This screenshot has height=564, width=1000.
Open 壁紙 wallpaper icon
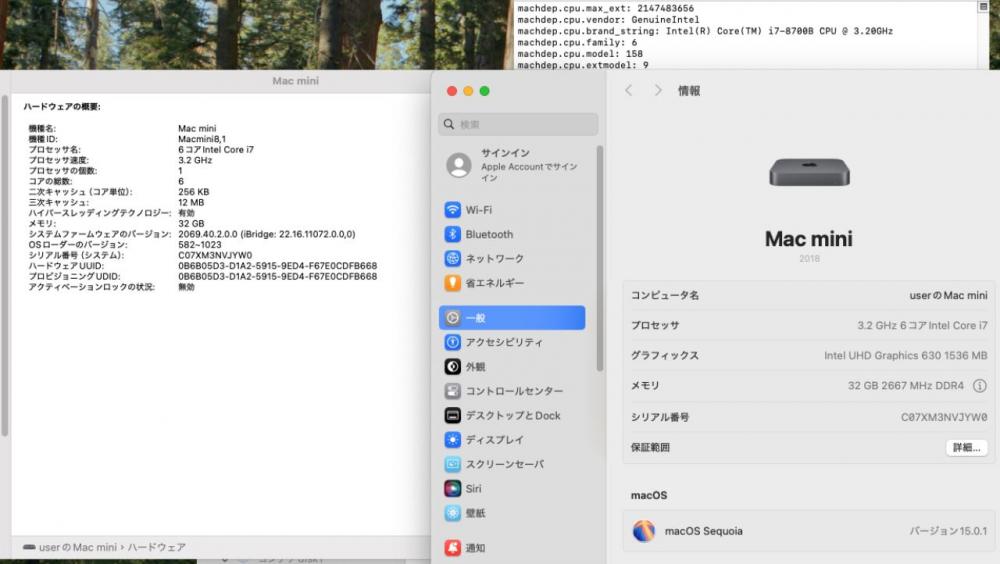452,513
